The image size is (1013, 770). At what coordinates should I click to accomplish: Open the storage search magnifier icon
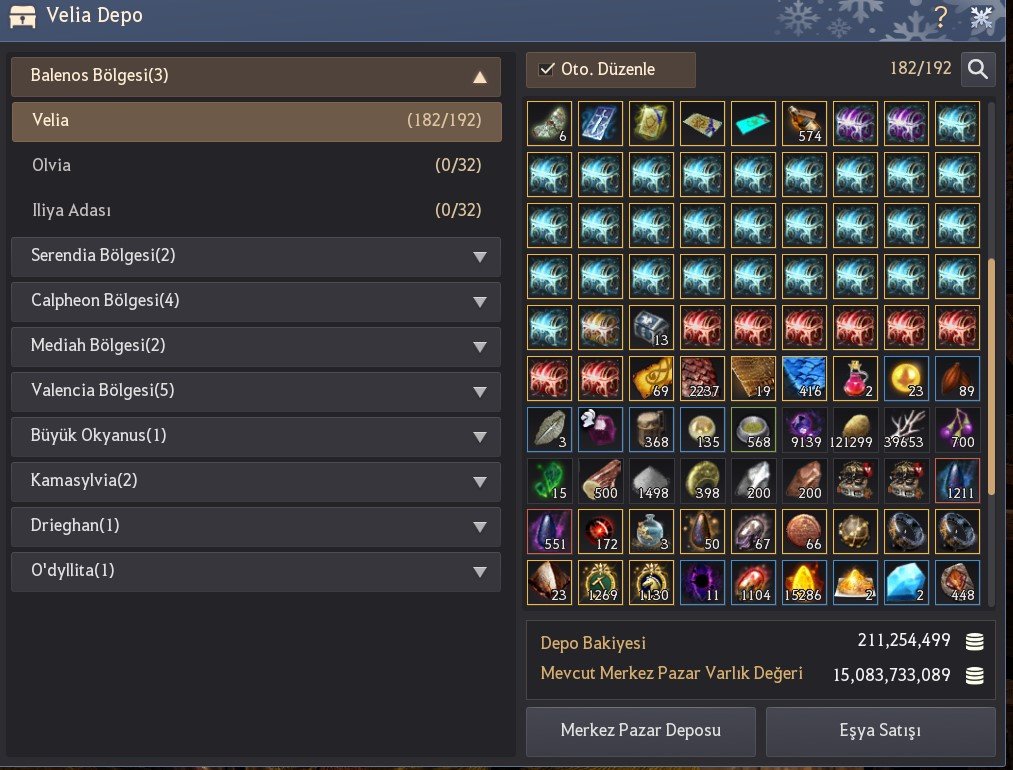click(977, 69)
